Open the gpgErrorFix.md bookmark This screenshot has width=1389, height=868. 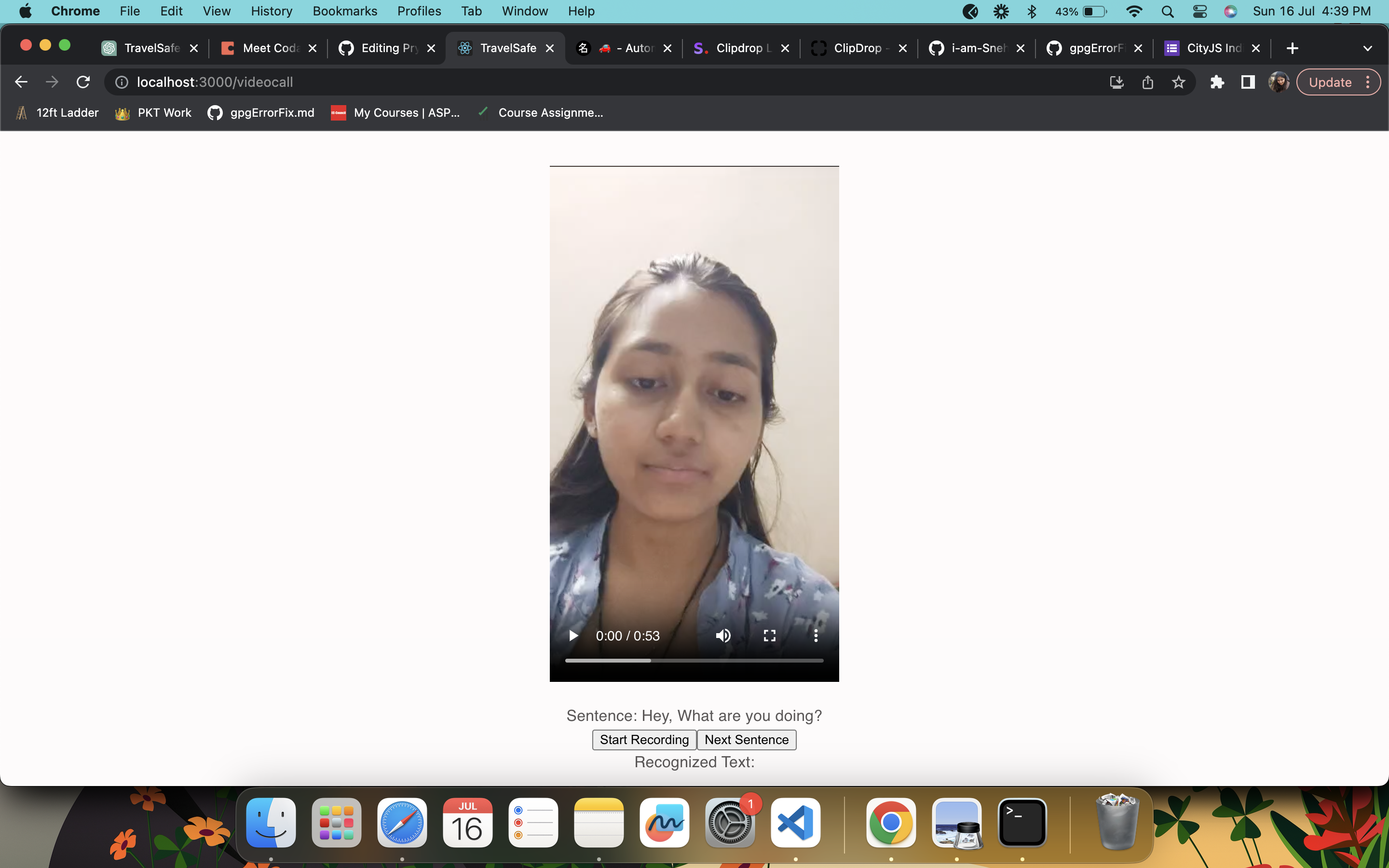point(261,112)
